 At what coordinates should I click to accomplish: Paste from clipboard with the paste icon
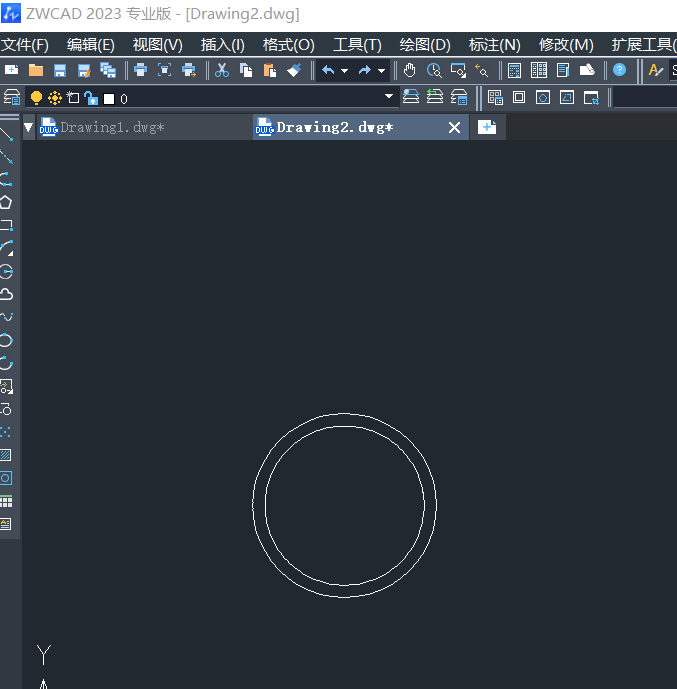270,70
